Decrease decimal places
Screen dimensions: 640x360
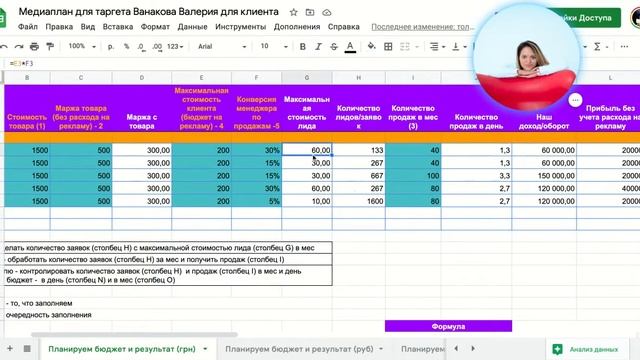[141, 47]
